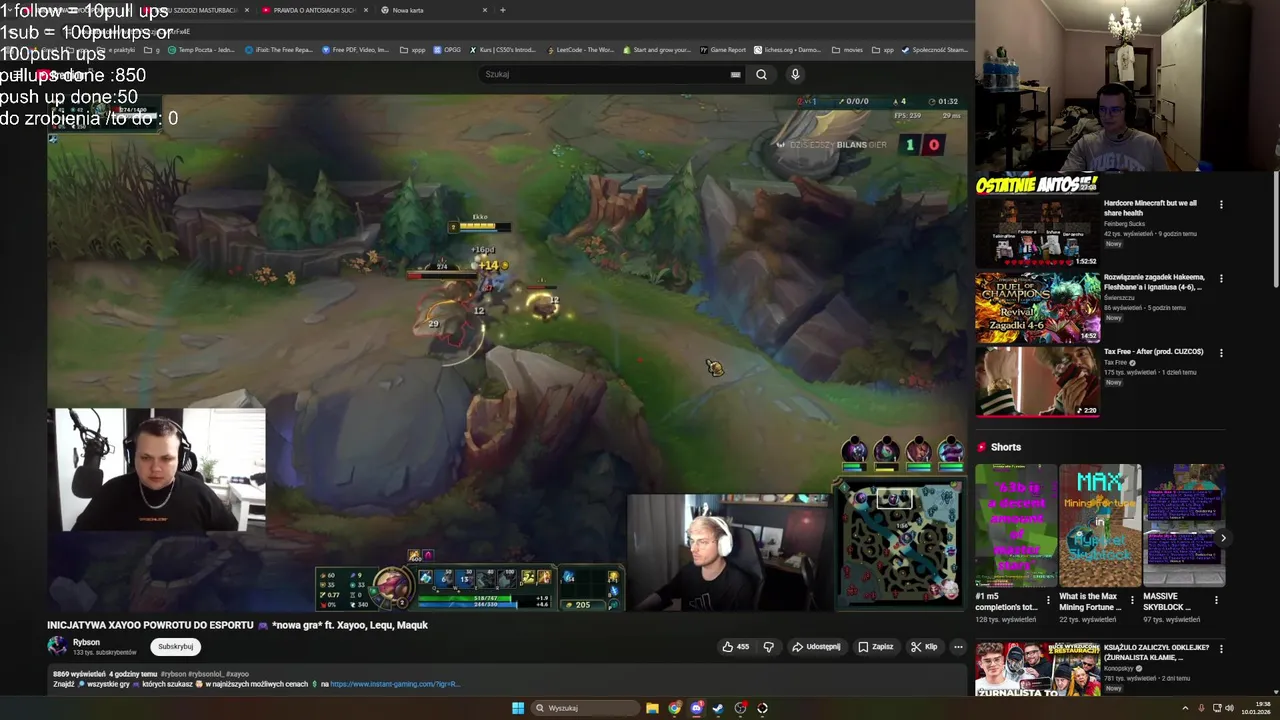The image size is (1280, 720).
Task: Open options for MASSIVE SKYBLOCK short
Action: click(x=1216, y=600)
